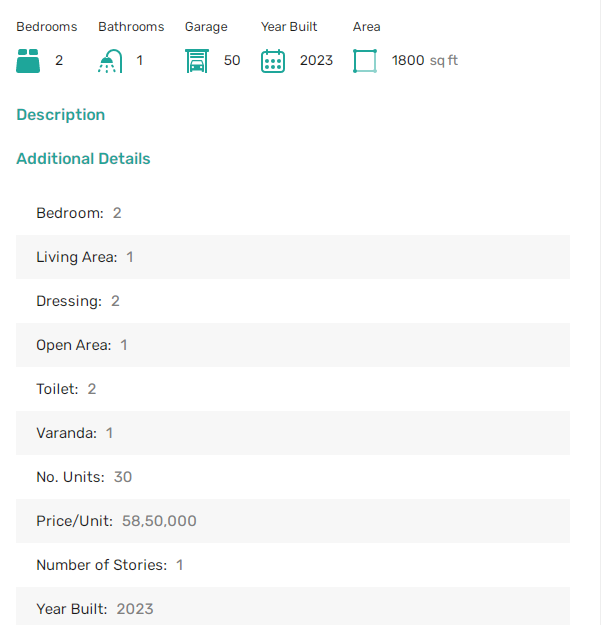Select the Dressing: 2 detail row

coord(293,301)
